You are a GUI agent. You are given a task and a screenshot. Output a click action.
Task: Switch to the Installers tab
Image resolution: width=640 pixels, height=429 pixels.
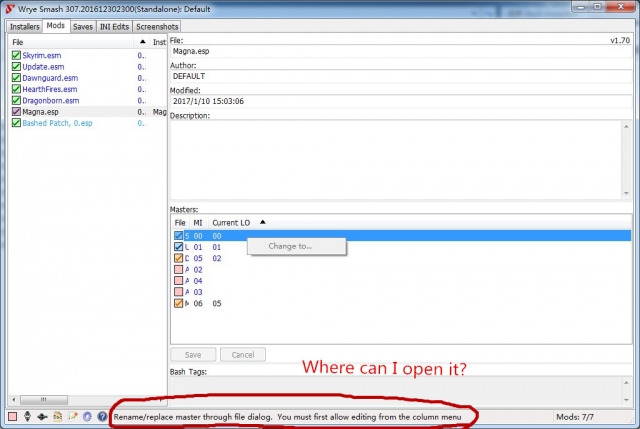point(24,27)
